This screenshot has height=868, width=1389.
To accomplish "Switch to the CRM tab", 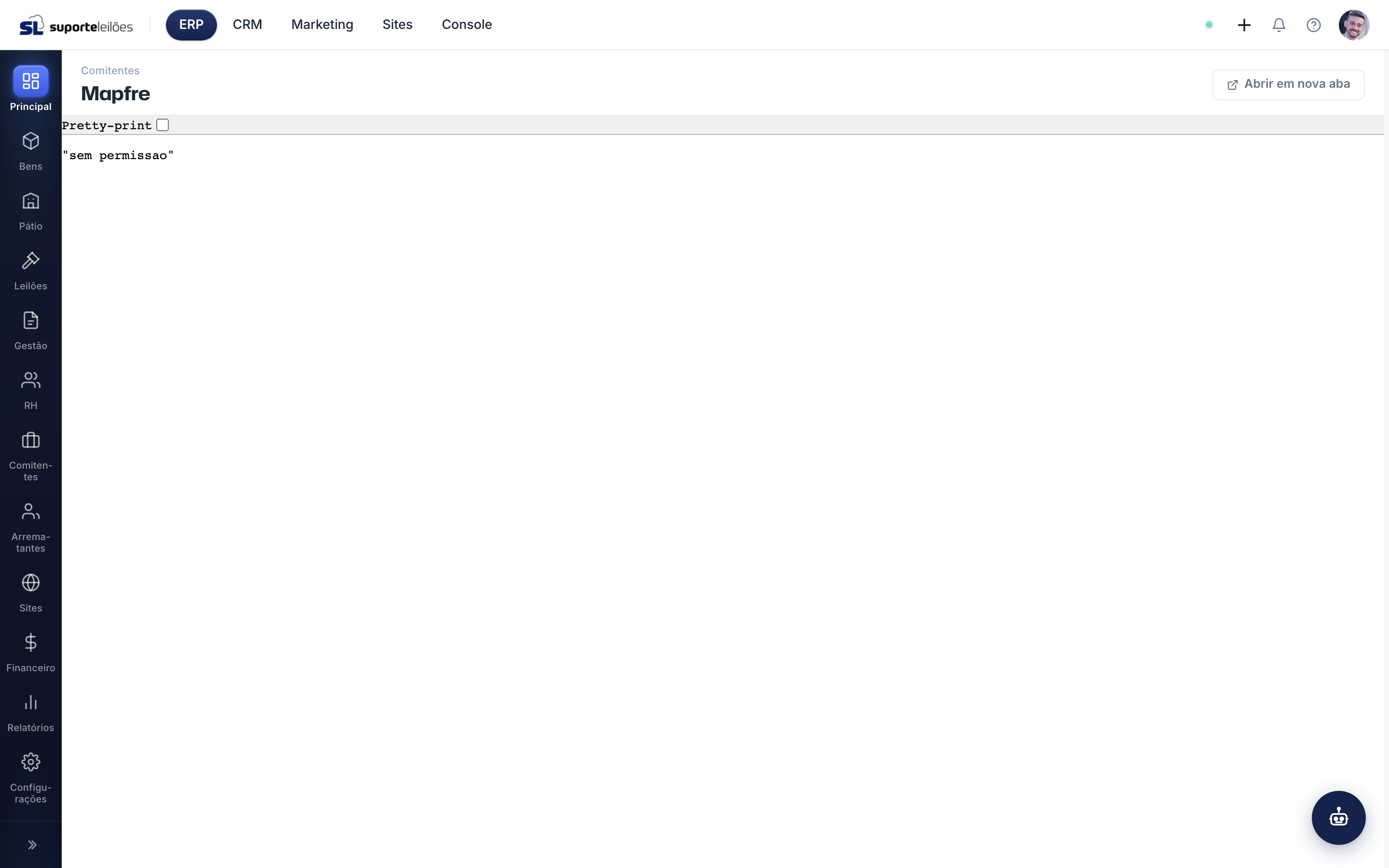I will coord(247,25).
